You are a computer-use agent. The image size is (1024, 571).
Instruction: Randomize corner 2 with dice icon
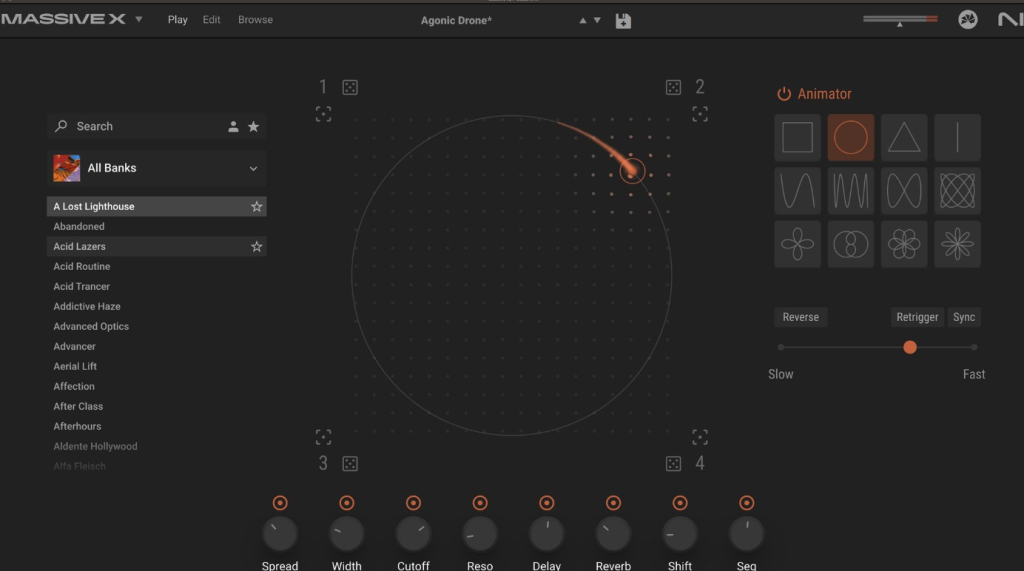tap(673, 88)
